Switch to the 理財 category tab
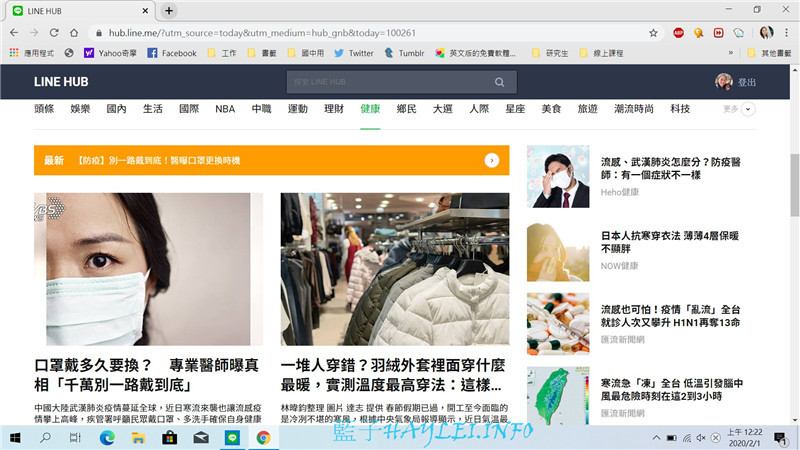Screen dimensions: 800x450 [x=334, y=109]
